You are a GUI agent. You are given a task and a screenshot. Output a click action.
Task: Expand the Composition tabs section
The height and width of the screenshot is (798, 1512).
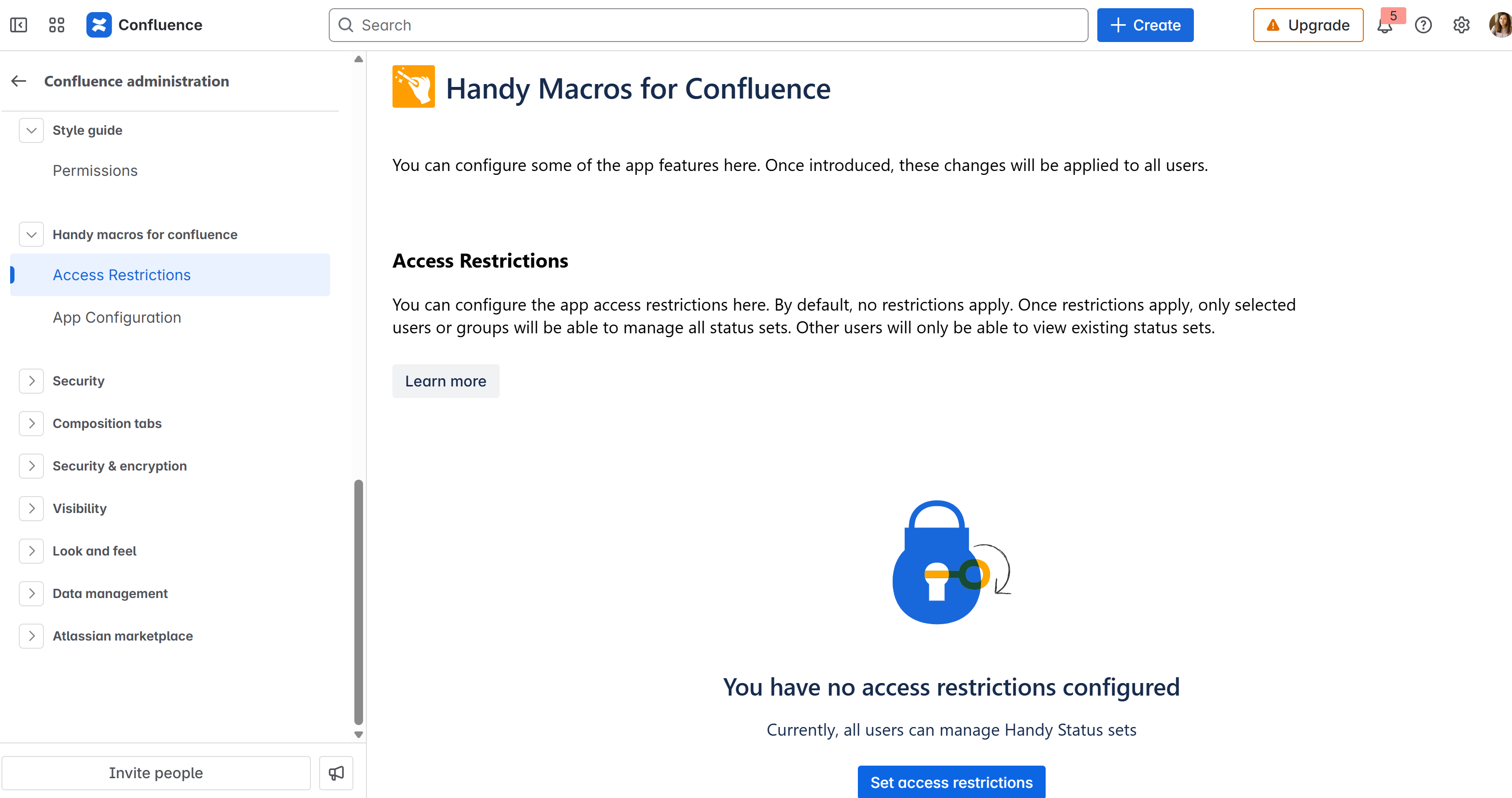click(32, 423)
